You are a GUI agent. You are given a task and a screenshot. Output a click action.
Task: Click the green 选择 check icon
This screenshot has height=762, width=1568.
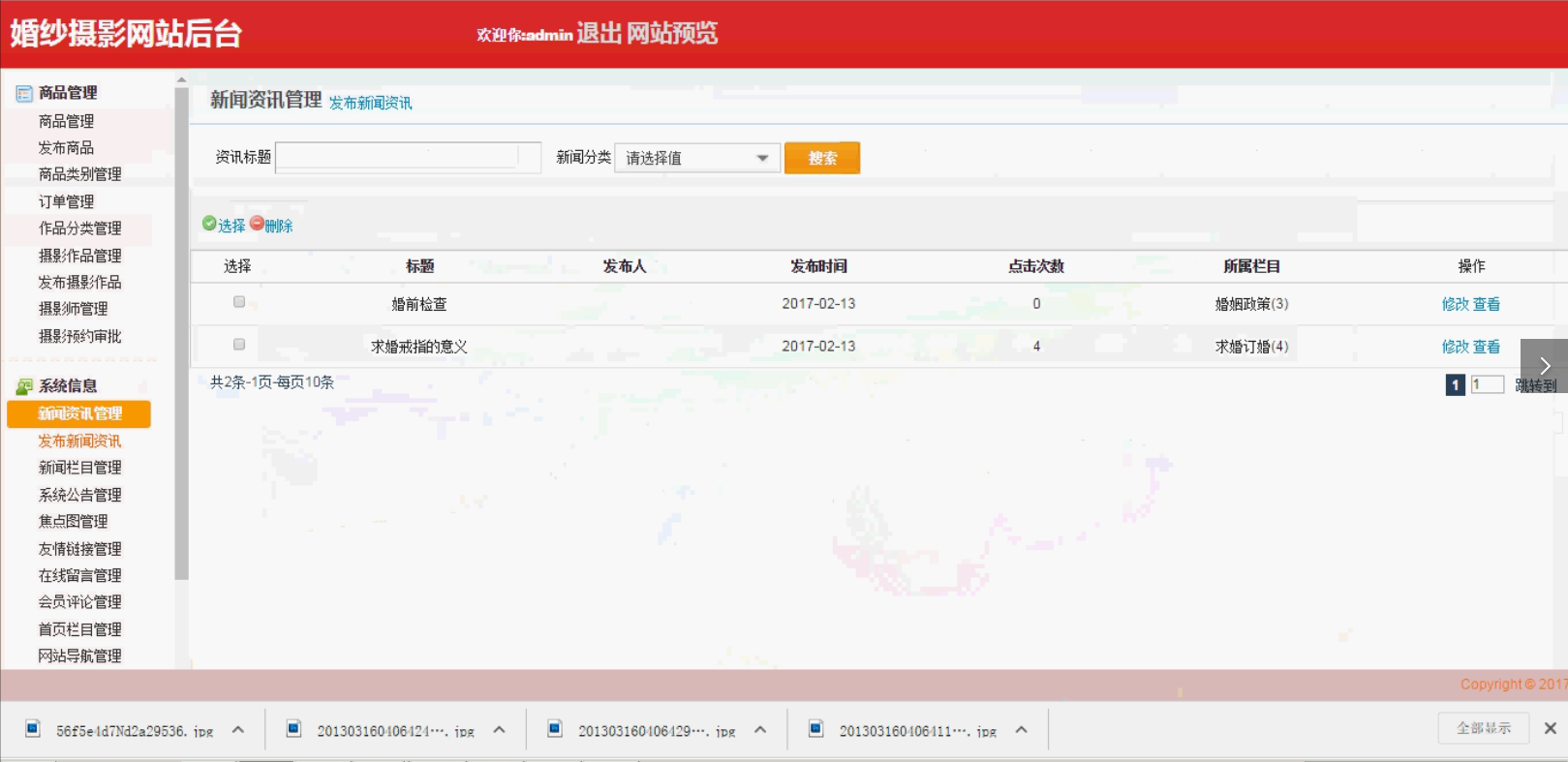[x=209, y=224]
